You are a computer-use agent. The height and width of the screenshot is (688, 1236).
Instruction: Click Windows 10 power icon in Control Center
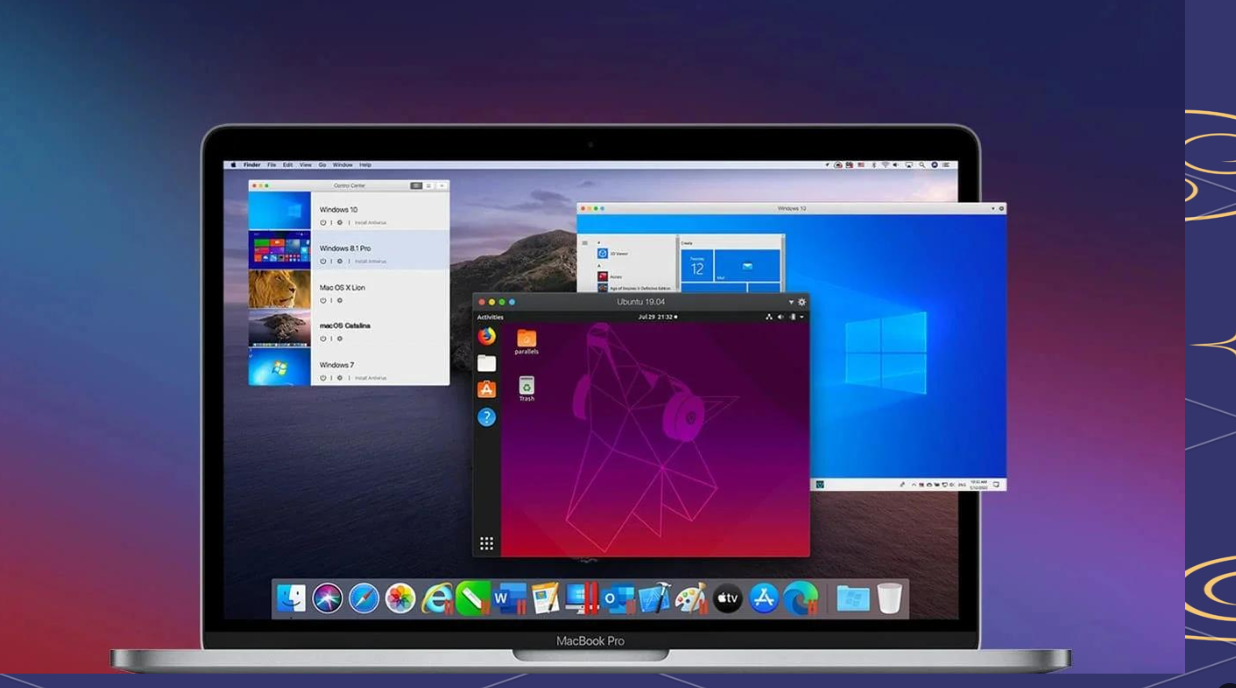click(323, 223)
